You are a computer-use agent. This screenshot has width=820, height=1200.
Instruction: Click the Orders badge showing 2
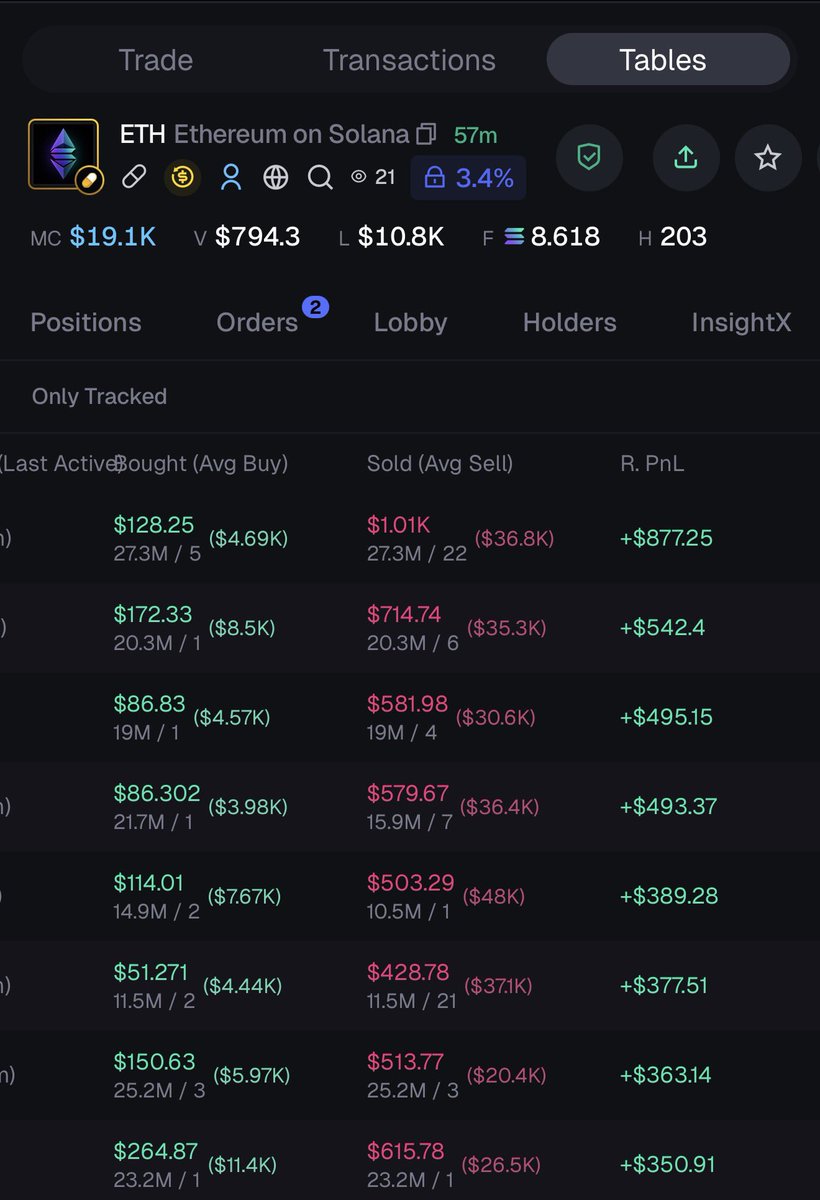(315, 307)
